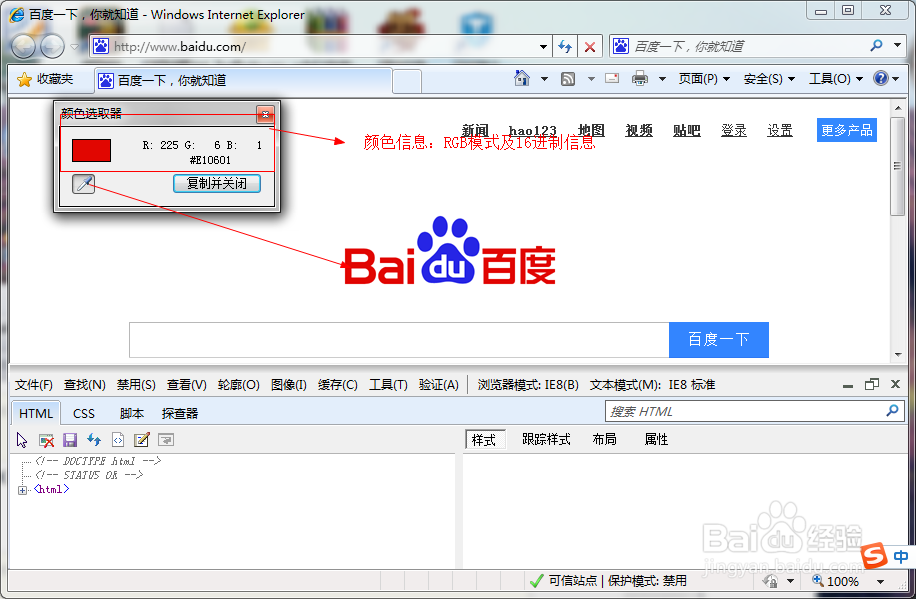Click the 更多产品 button
The width and height of the screenshot is (916, 599).
click(x=846, y=130)
